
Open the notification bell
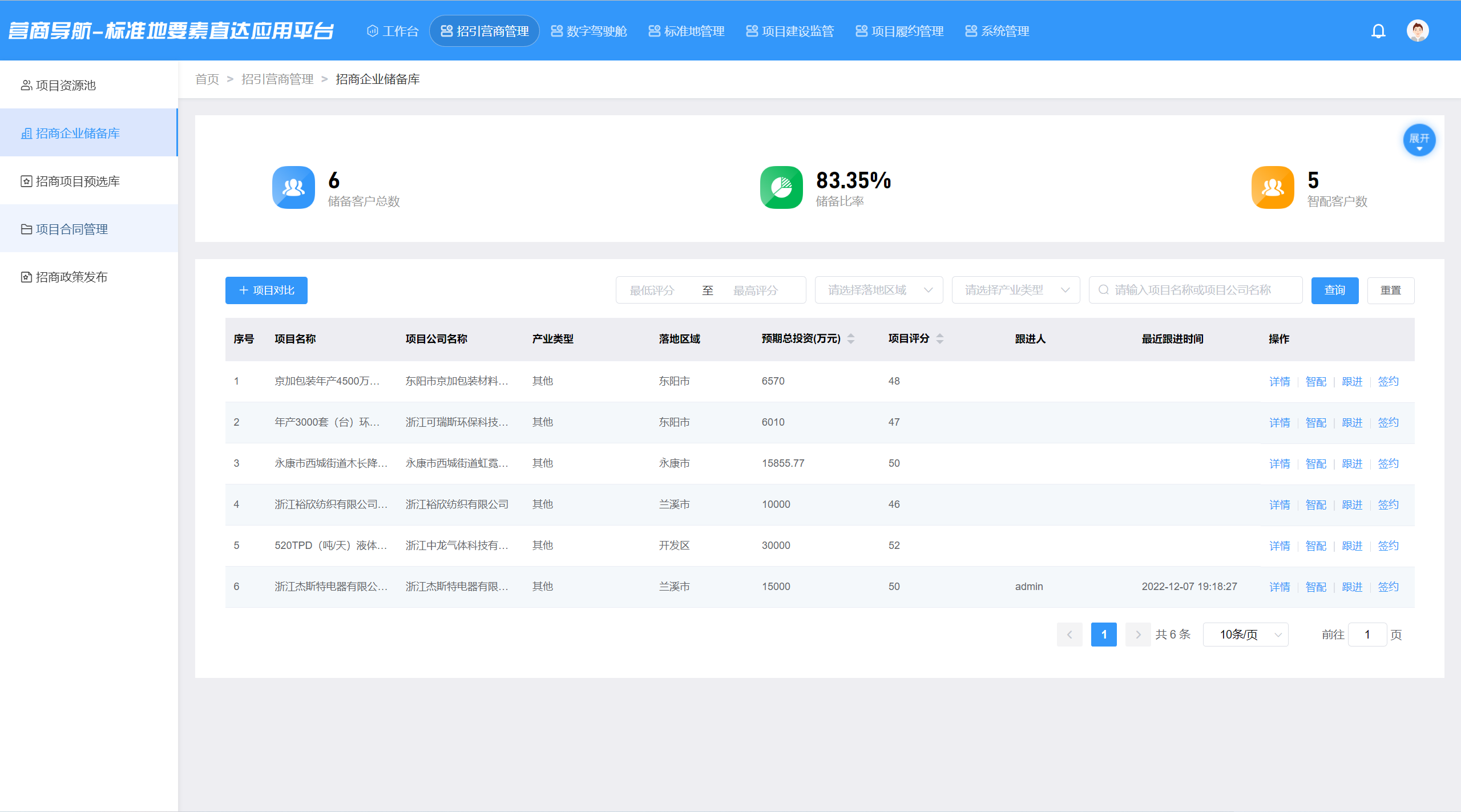(x=1378, y=31)
